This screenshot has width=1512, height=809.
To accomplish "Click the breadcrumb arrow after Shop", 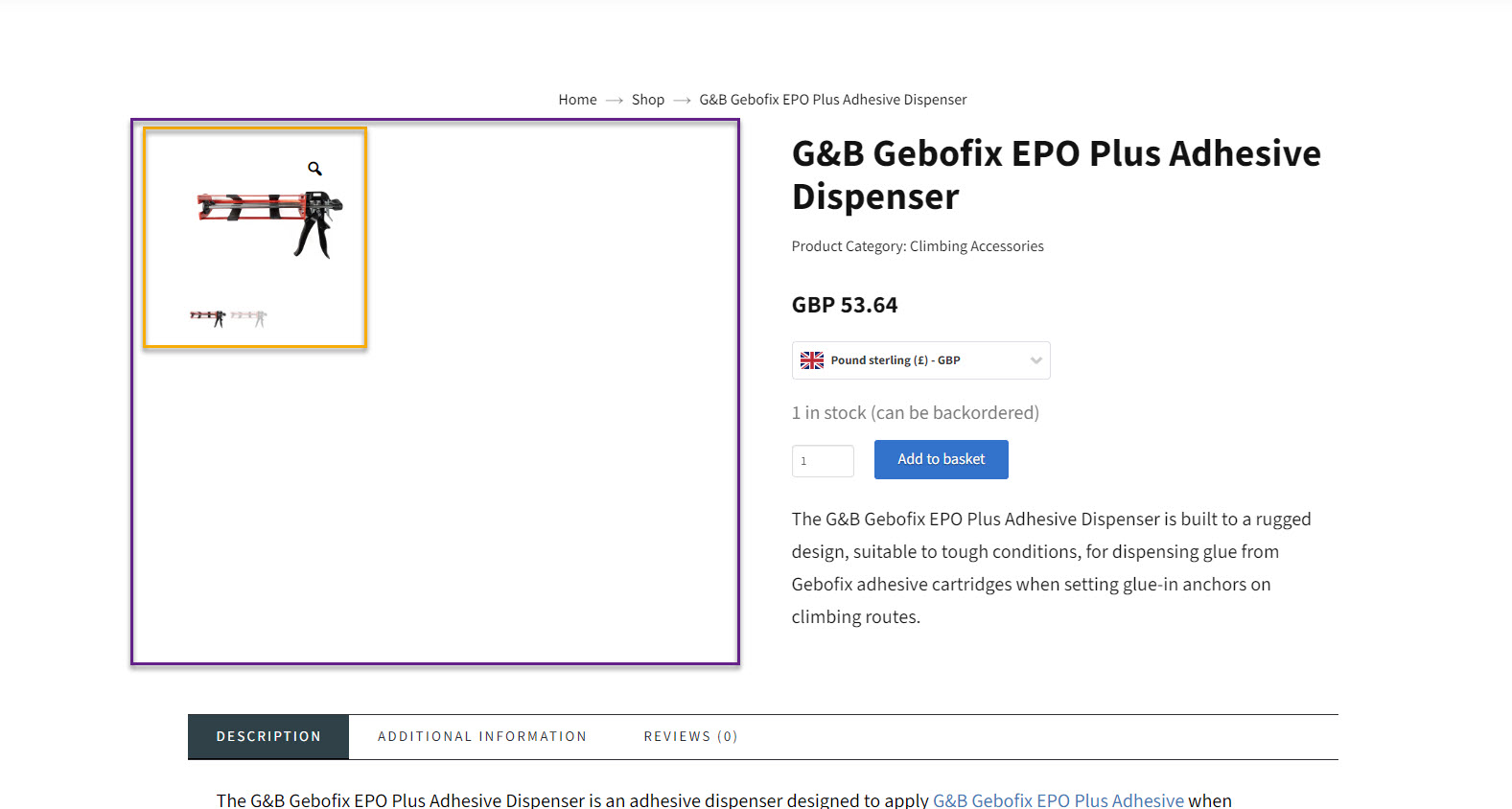I will point(682,100).
